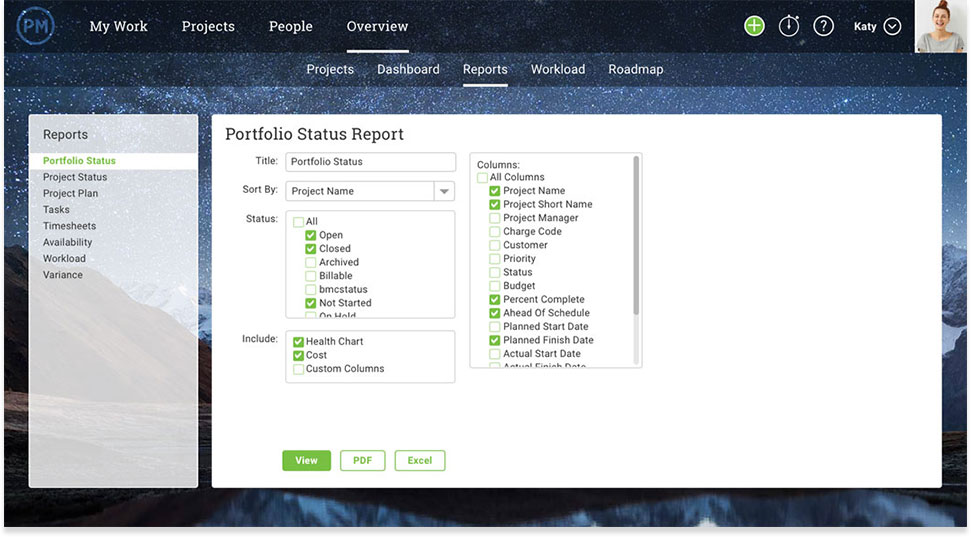Check the Billable status checkbox
The image size is (971, 537).
coord(311,276)
